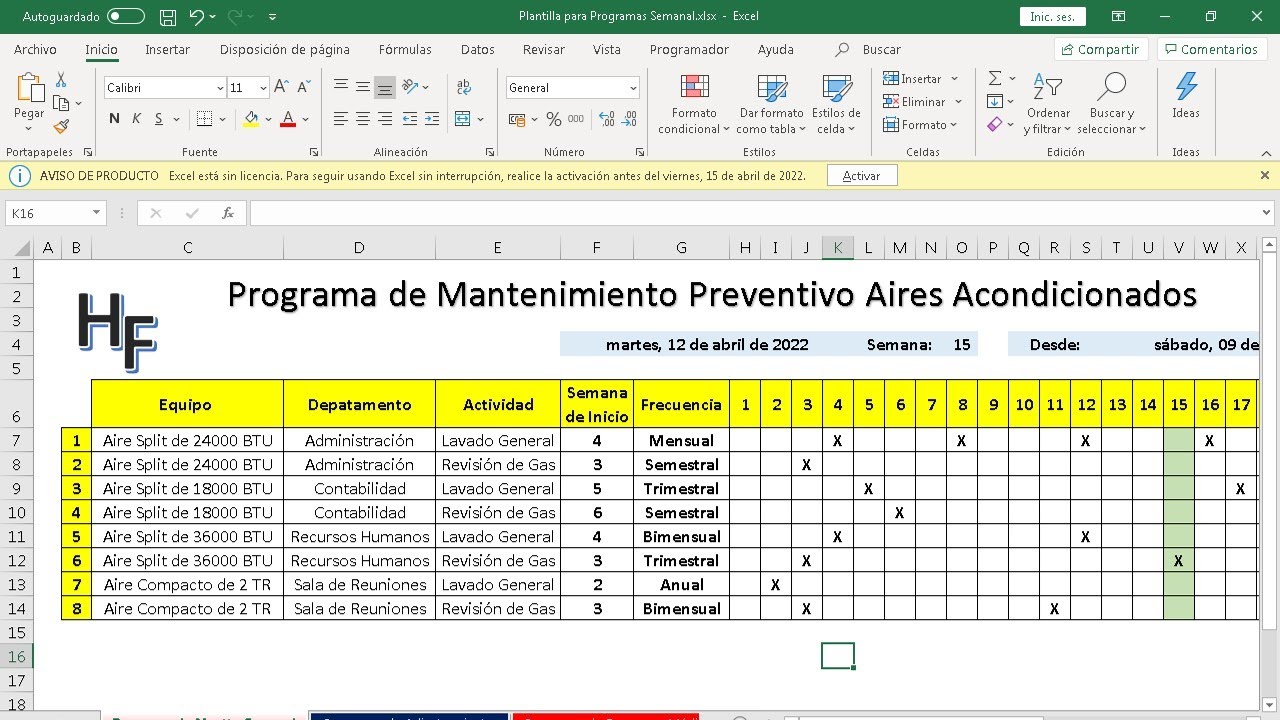The height and width of the screenshot is (720, 1280).
Task: Apply the yellow fill color bucket
Action: click(x=251, y=119)
